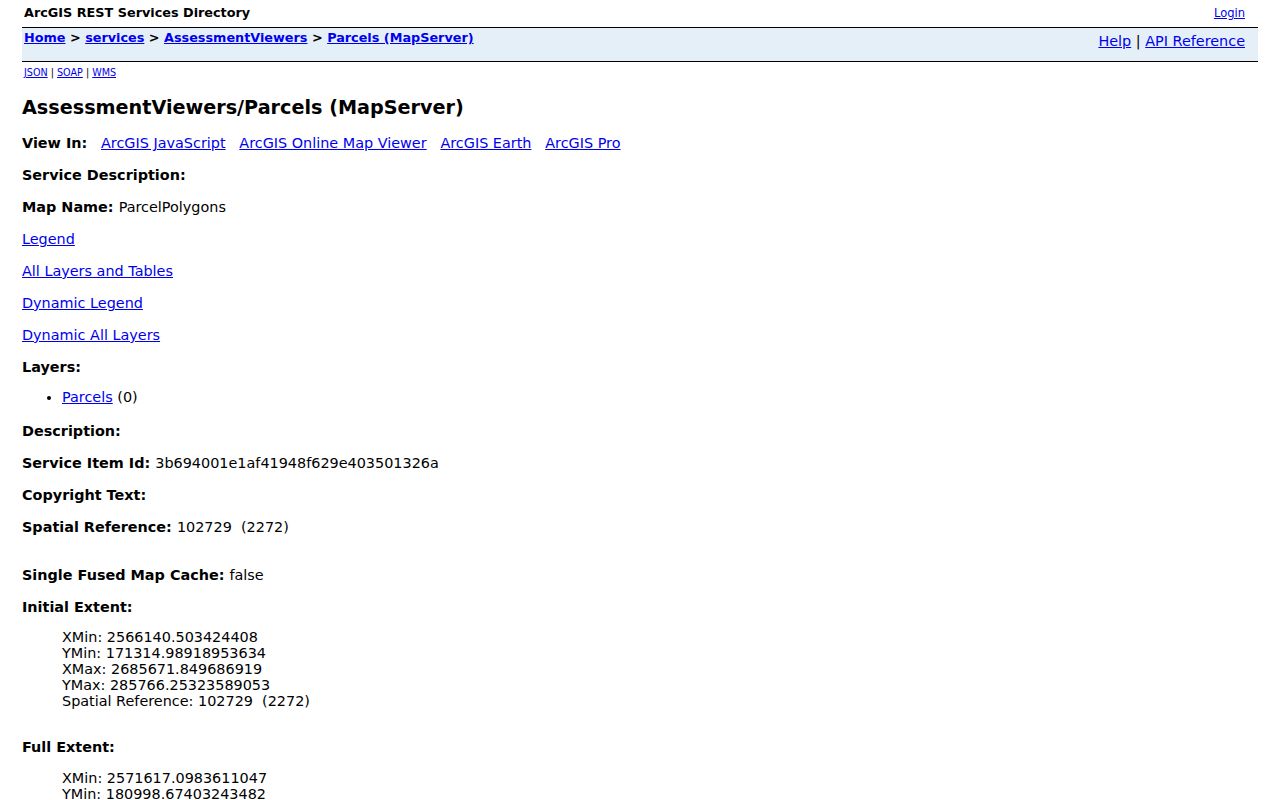Go to Home in breadcrumb

tap(45, 38)
